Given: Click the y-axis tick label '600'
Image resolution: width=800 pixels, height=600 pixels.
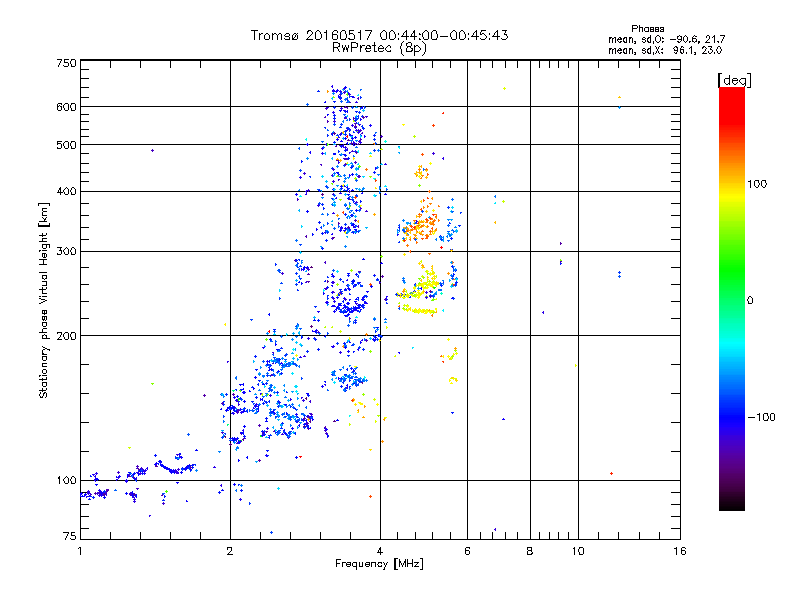Looking at the screenshot, I should (x=66, y=107).
